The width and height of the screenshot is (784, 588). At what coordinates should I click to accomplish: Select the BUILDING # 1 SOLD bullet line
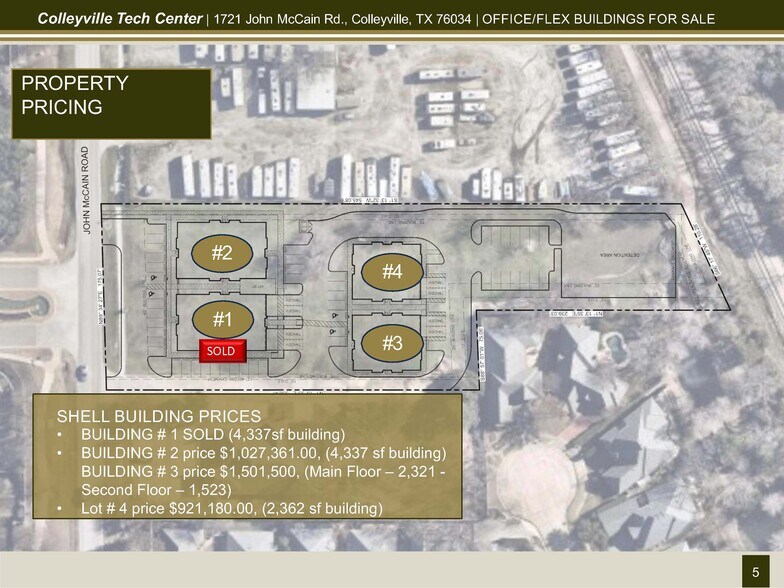click(x=212, y=435)
